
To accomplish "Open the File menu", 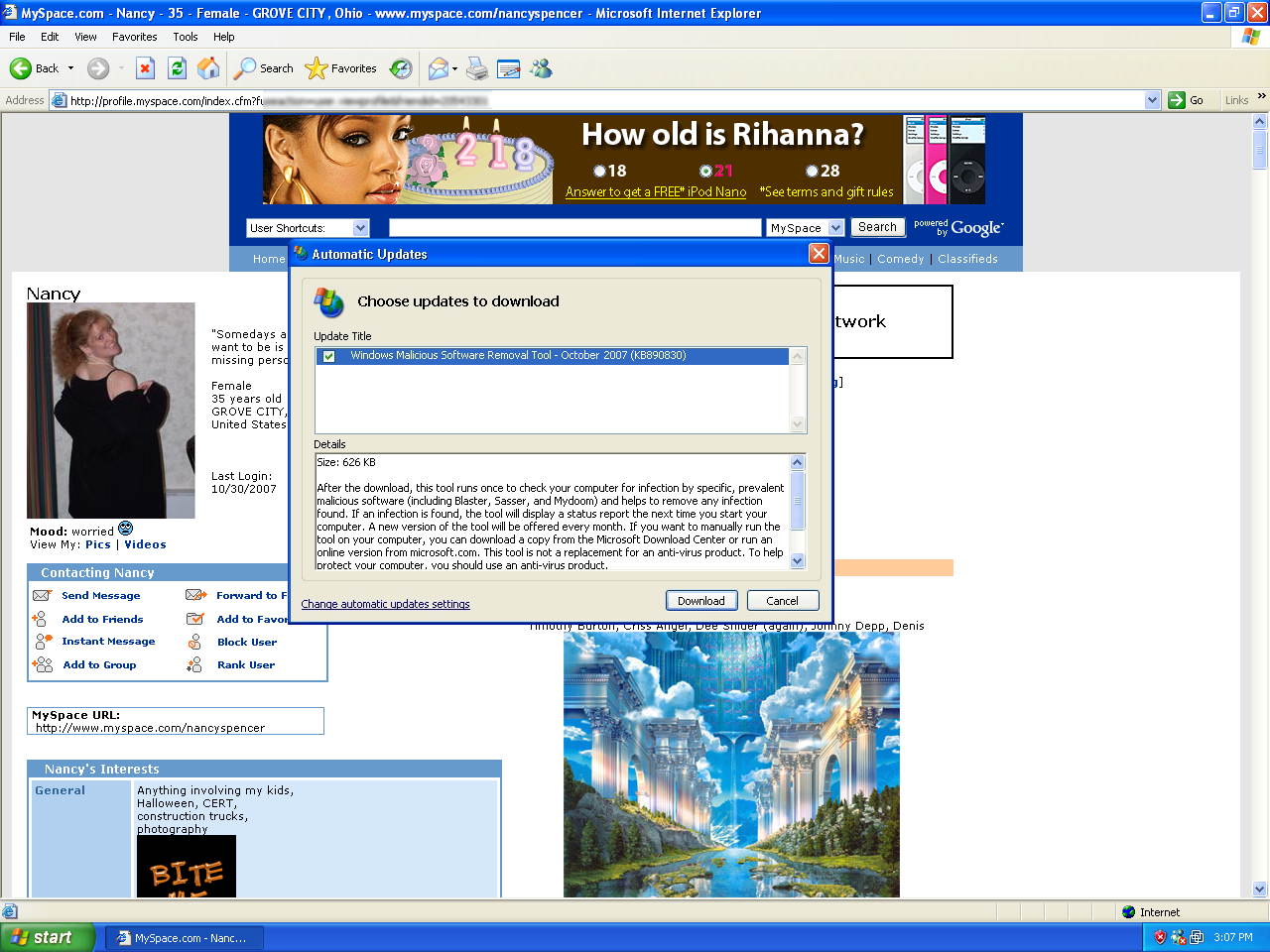I will click(17, 37).
